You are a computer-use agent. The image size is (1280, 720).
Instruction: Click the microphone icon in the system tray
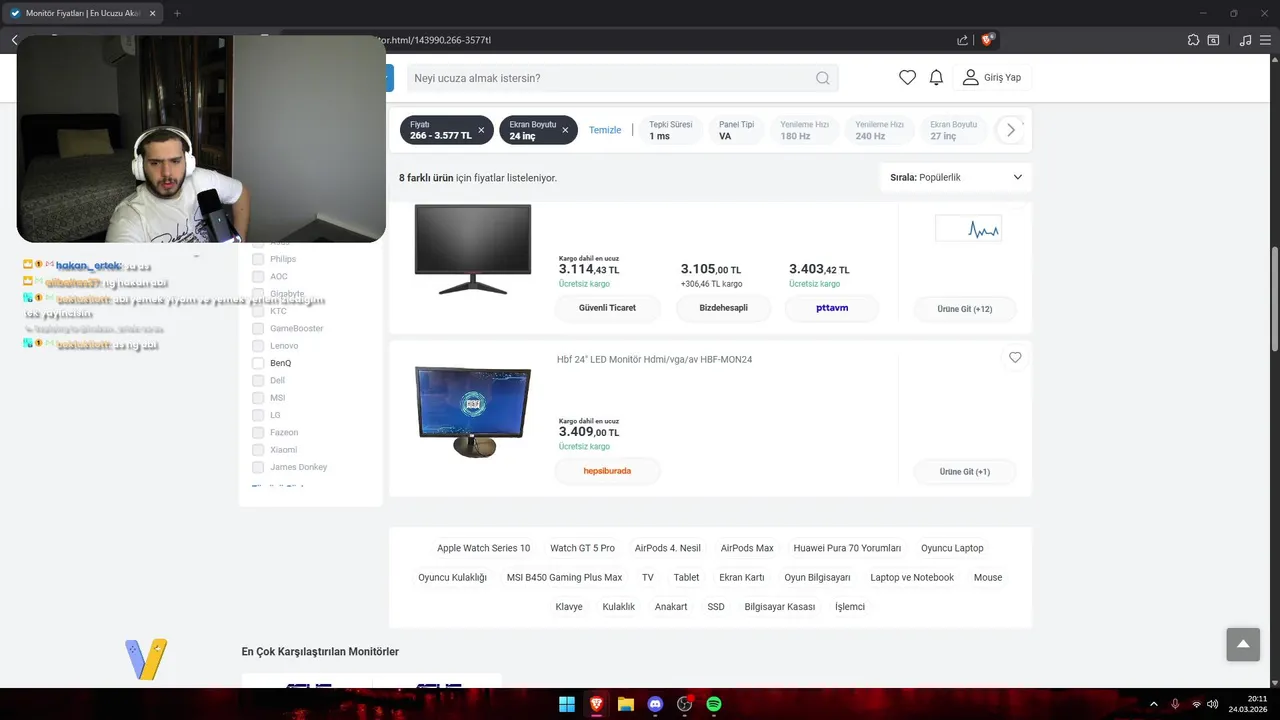1175,704
